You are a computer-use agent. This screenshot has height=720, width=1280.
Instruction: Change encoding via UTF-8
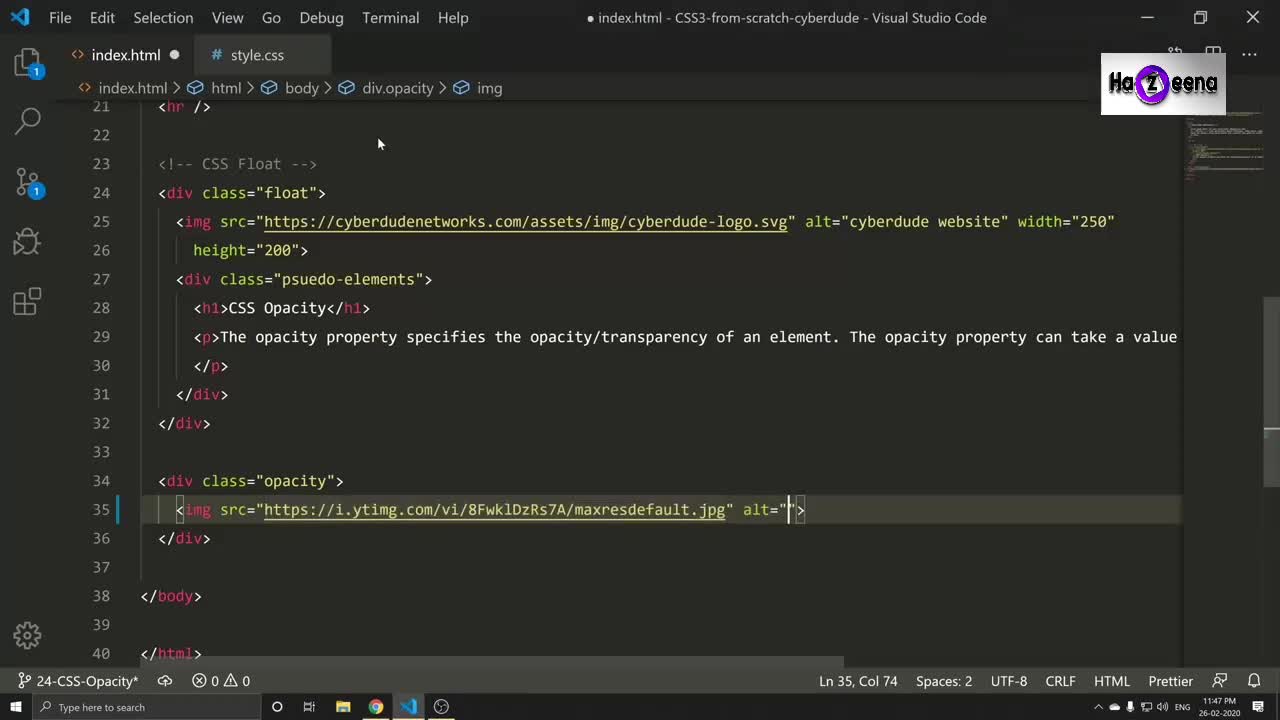point(1009,681)
